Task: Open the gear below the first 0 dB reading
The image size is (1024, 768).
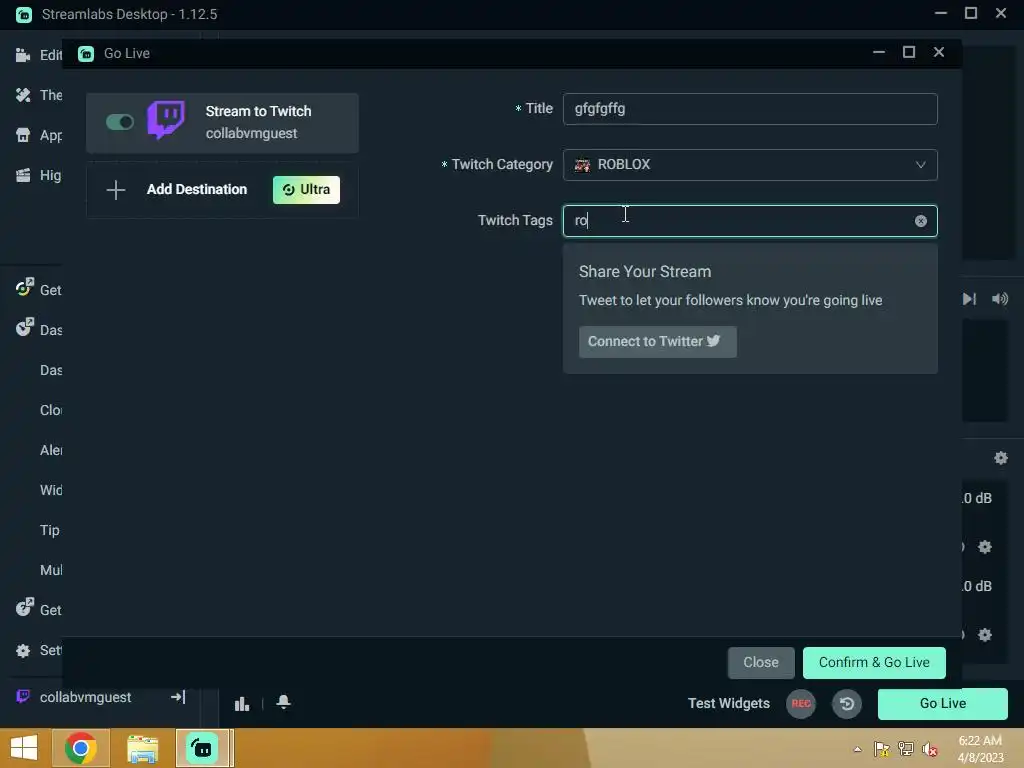Action: 985,547
